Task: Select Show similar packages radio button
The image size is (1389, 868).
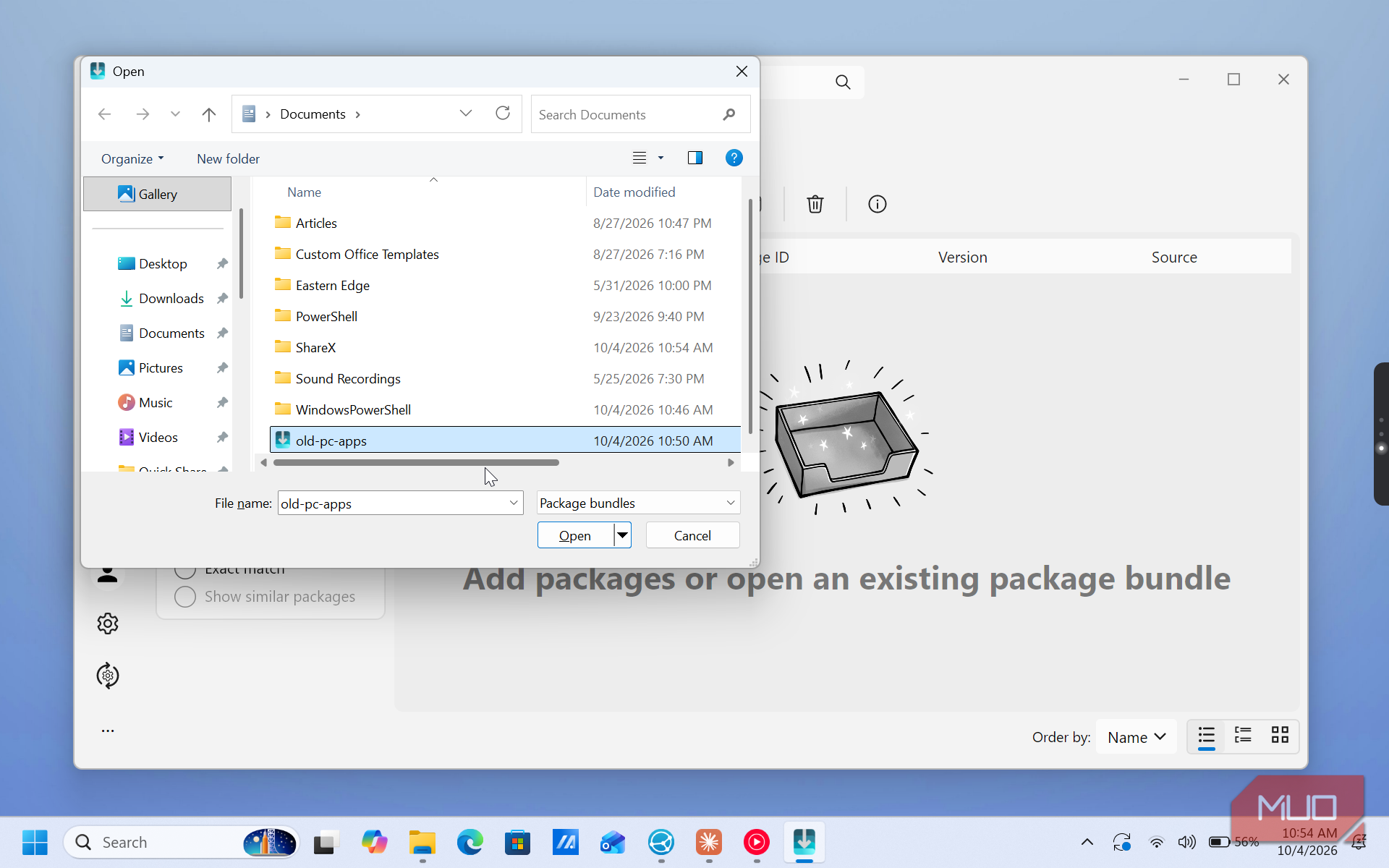Action: click(185, 597)
